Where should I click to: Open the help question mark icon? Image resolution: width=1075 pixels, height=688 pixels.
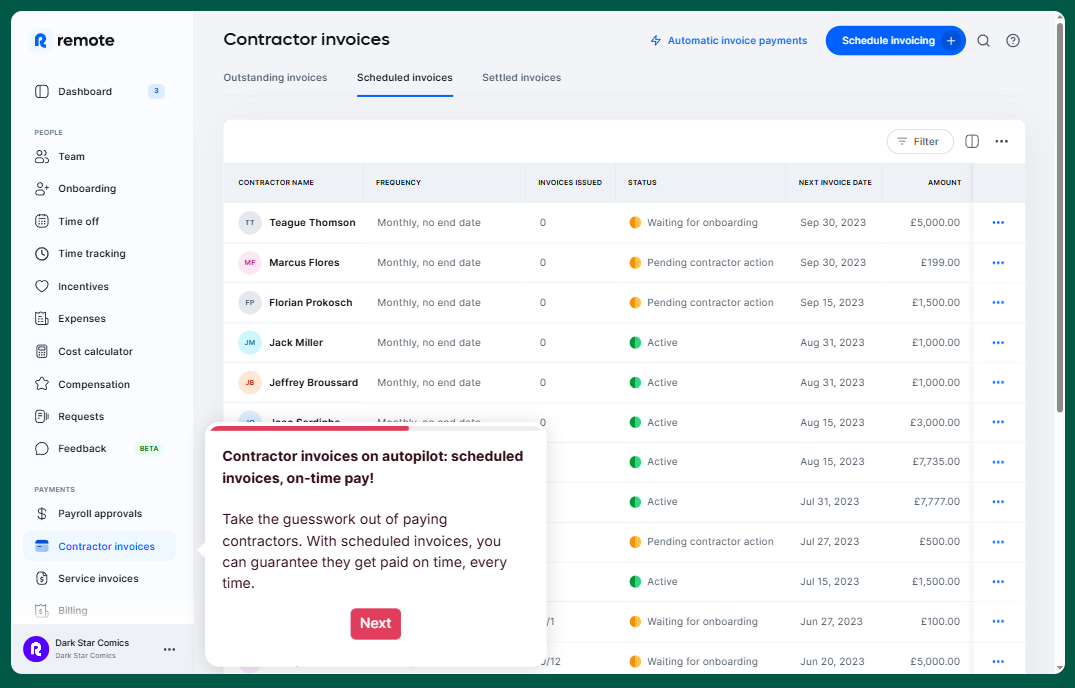click(1013, 41)
